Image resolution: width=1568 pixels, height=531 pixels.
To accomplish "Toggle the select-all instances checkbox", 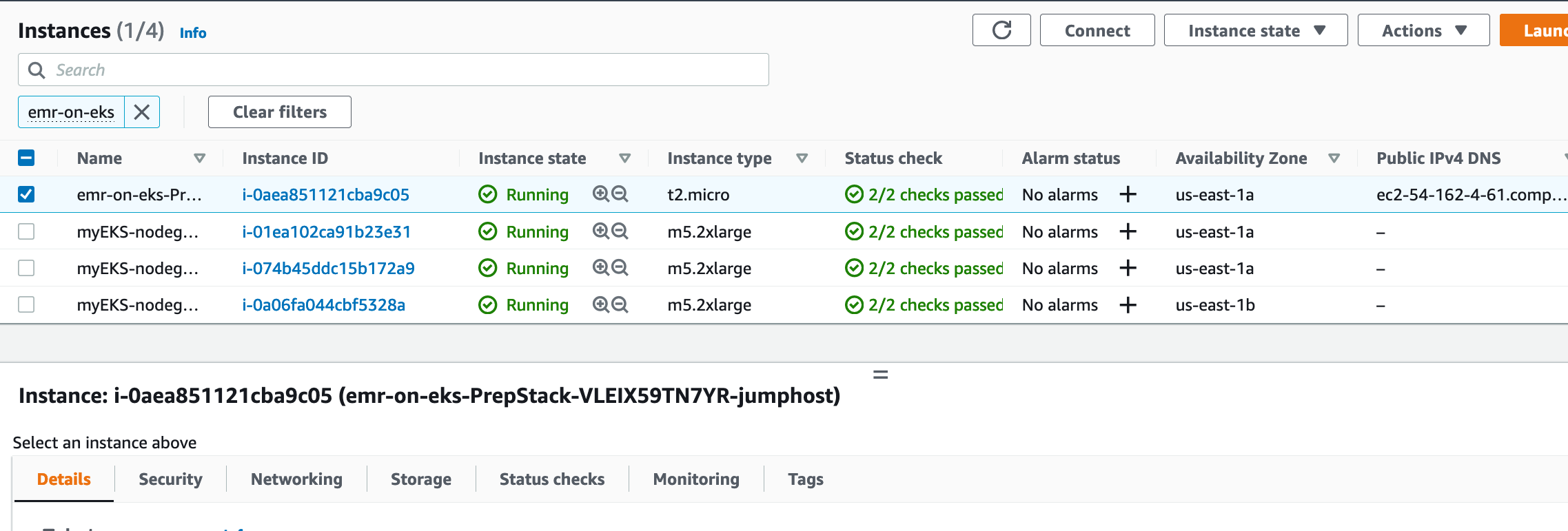I will pos(26,158).
